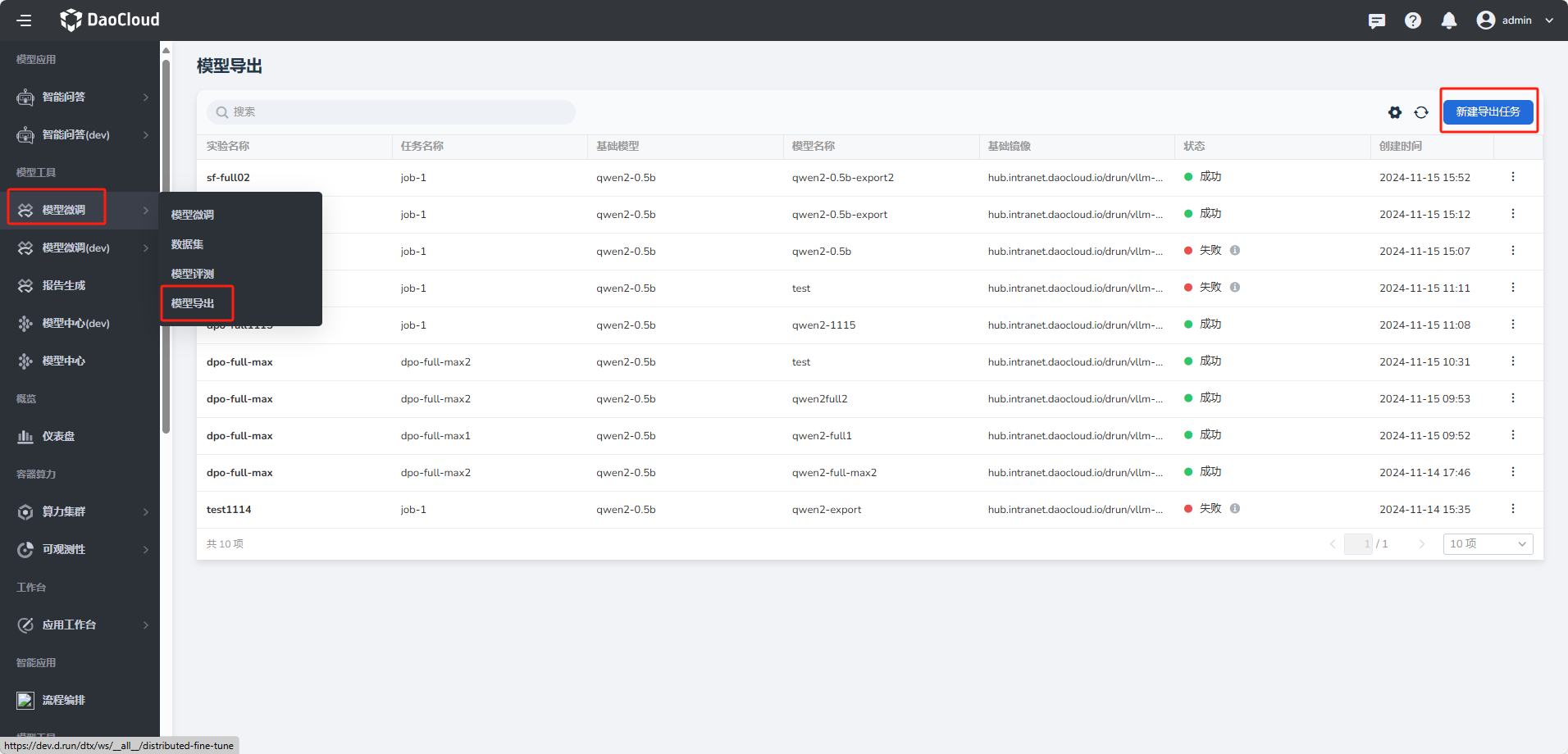Open 流程编排 sidebar item
This screenshot has width=1568, height=754.
point(64,700)
